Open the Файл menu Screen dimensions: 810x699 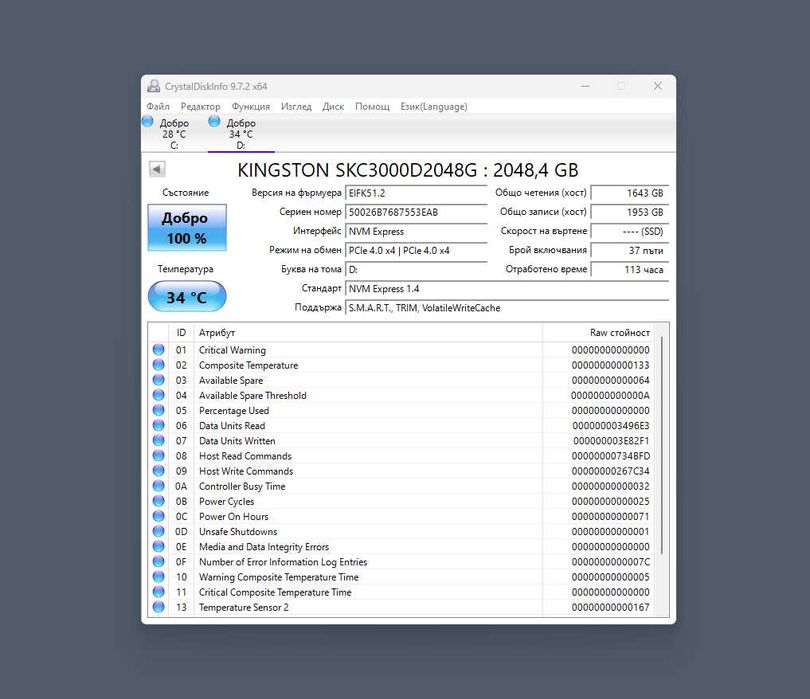coord(158,106)
